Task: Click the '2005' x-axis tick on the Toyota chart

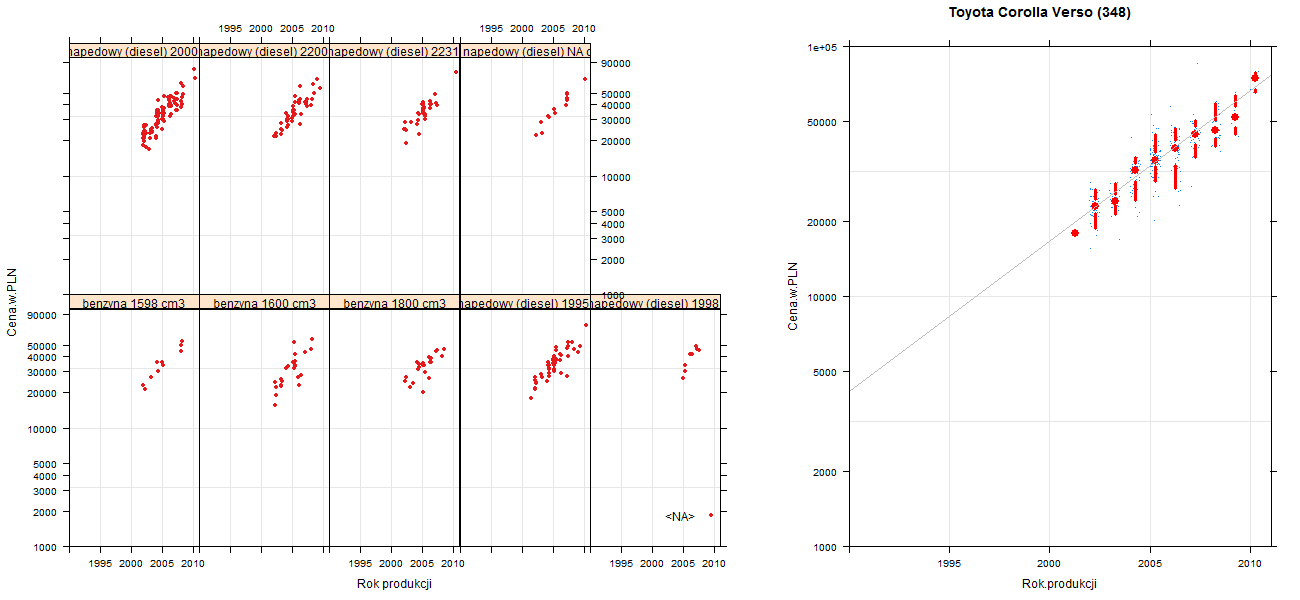Action: [x=1151, y=564]
